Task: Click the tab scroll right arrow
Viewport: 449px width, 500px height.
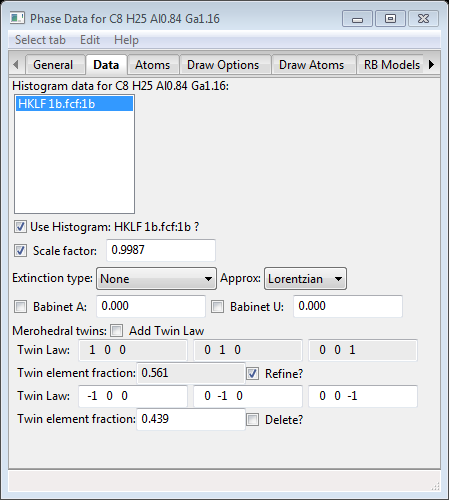Action: point(431,64)
